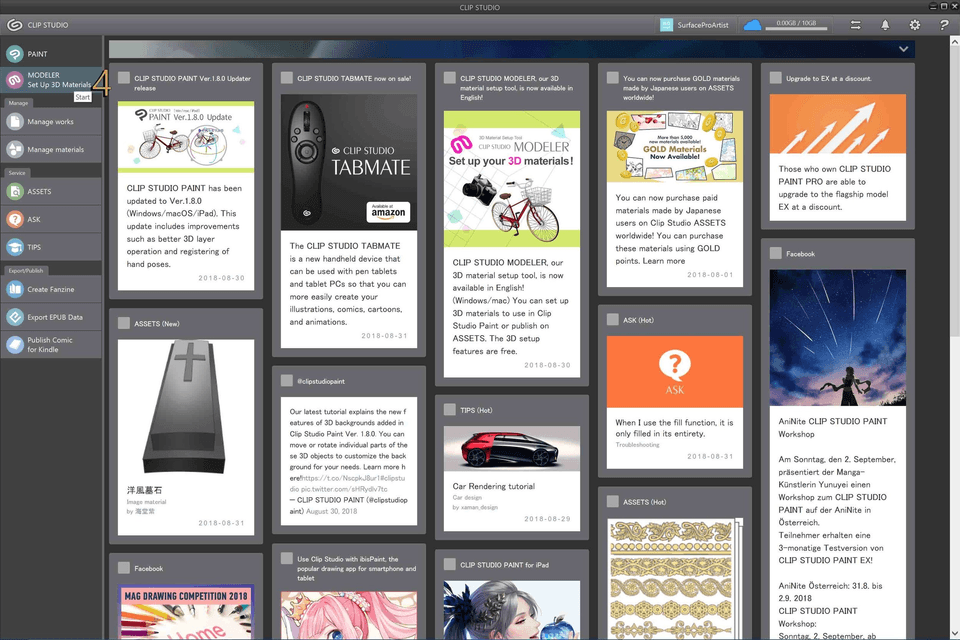The height and width of the screenshot is (640, 960).
Task: Open the orange ASK banner
Action: click(675, 372)
